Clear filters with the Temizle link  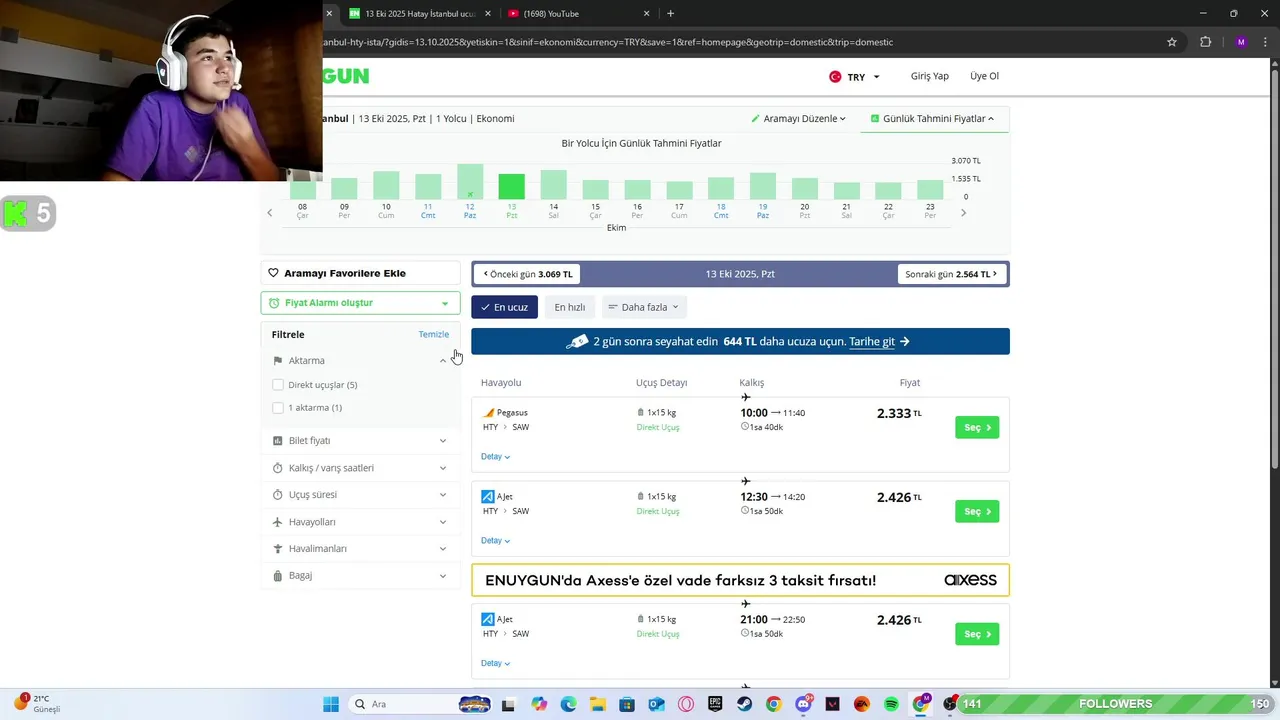[x=434, y=335]
